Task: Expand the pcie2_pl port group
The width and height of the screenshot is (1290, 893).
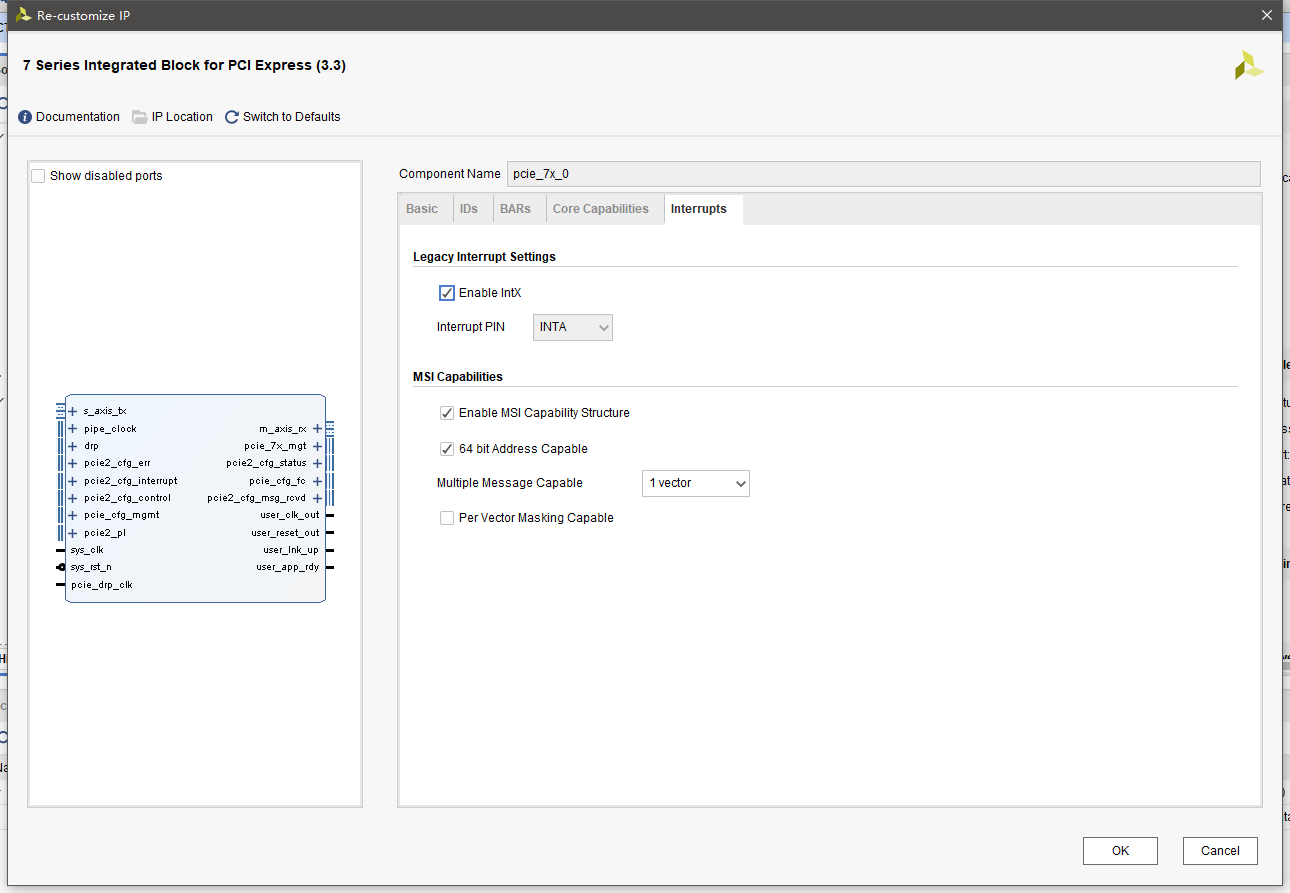Action: pyautogui.click(x=73, y=533)
